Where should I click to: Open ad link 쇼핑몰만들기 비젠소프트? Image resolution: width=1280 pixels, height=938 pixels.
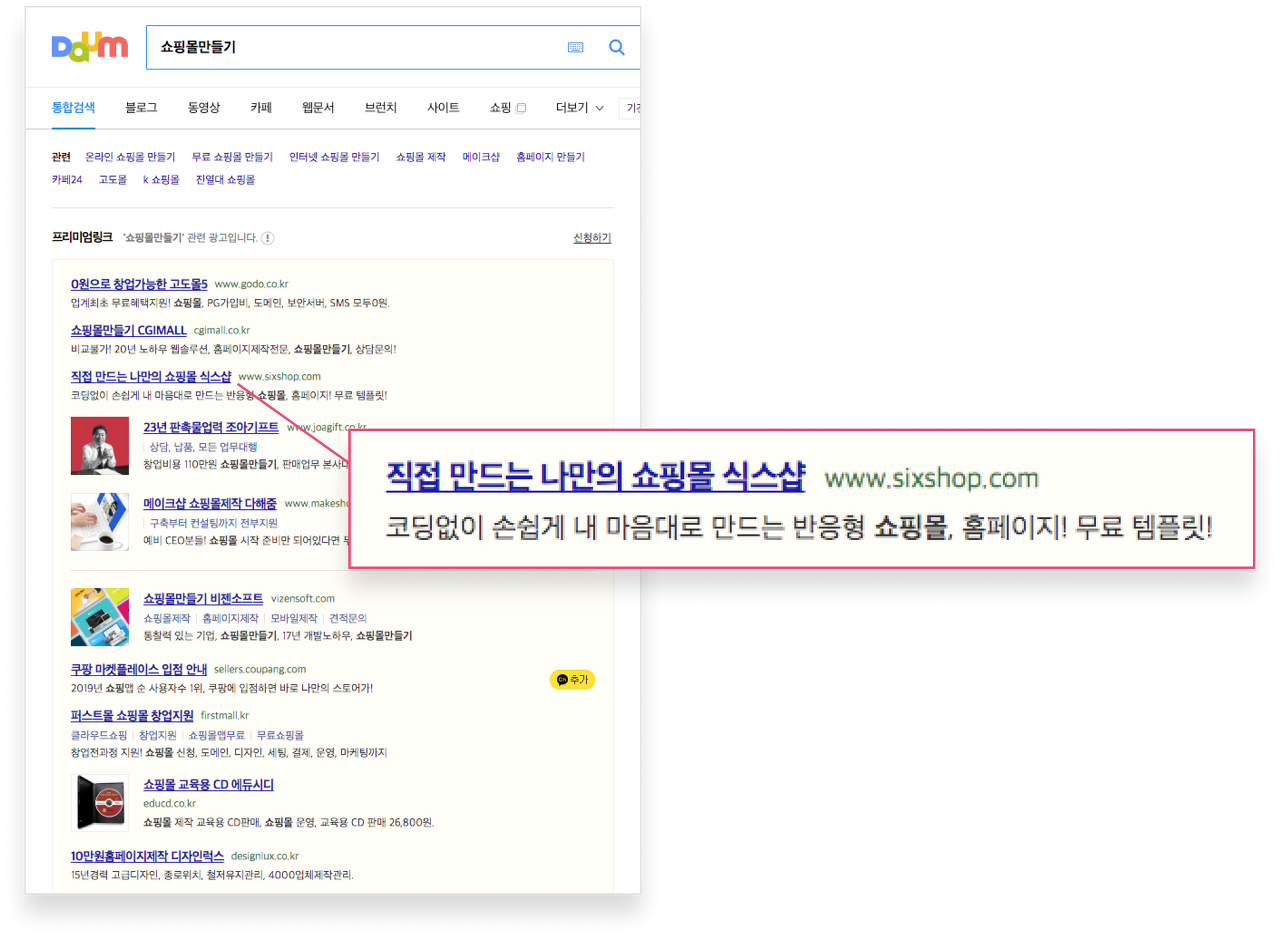[x=203, y=598]
